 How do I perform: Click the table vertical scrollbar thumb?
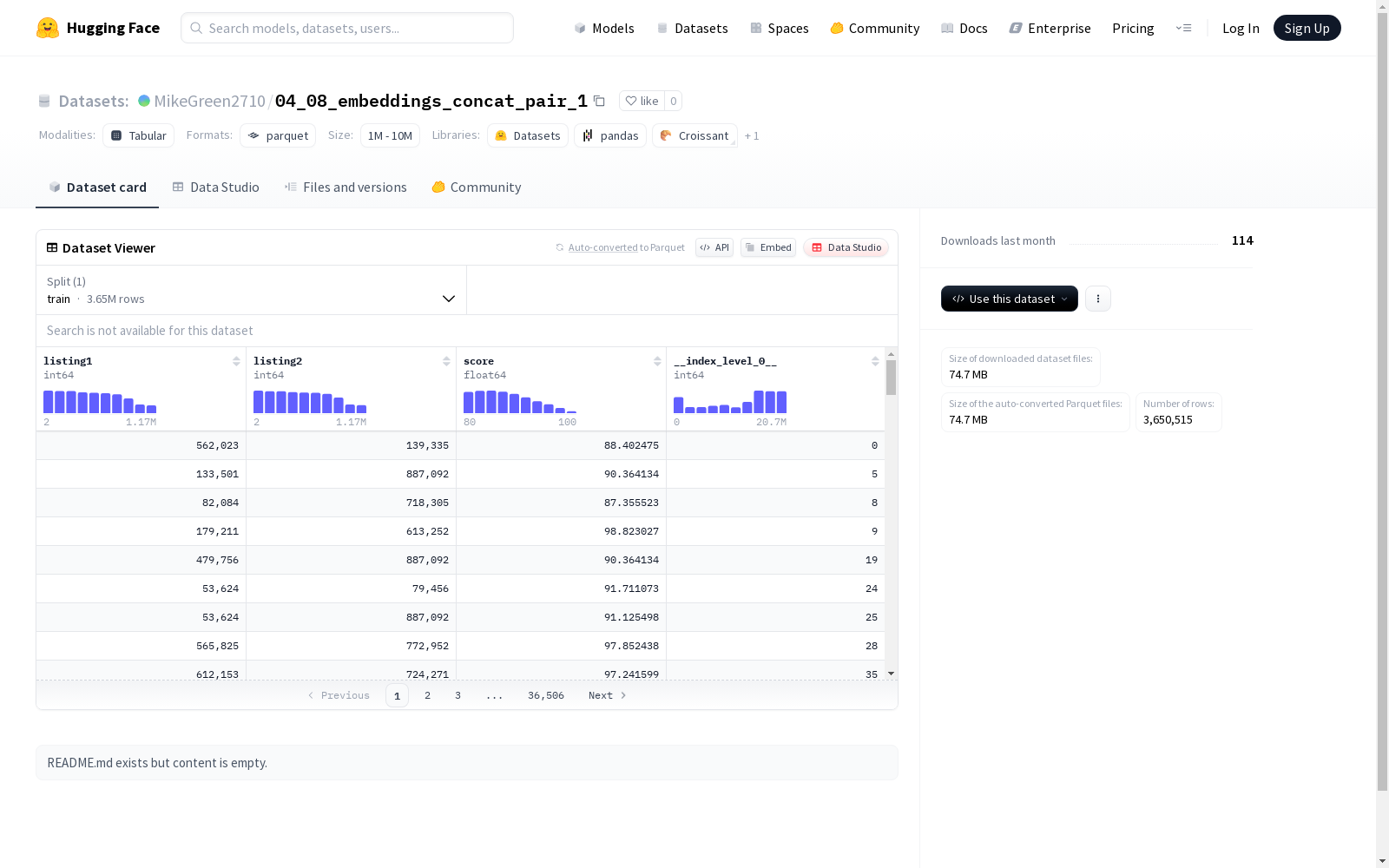pos(891,378)
